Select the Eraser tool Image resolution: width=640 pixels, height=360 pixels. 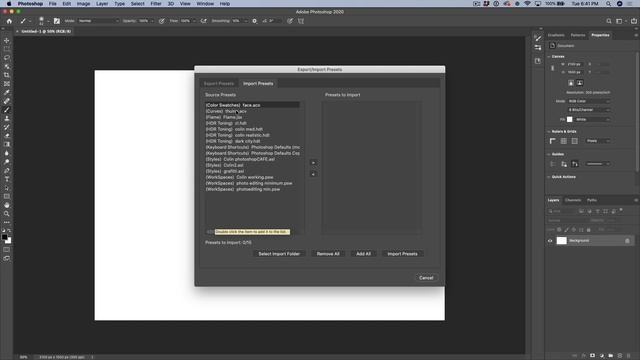click(7, 136)
